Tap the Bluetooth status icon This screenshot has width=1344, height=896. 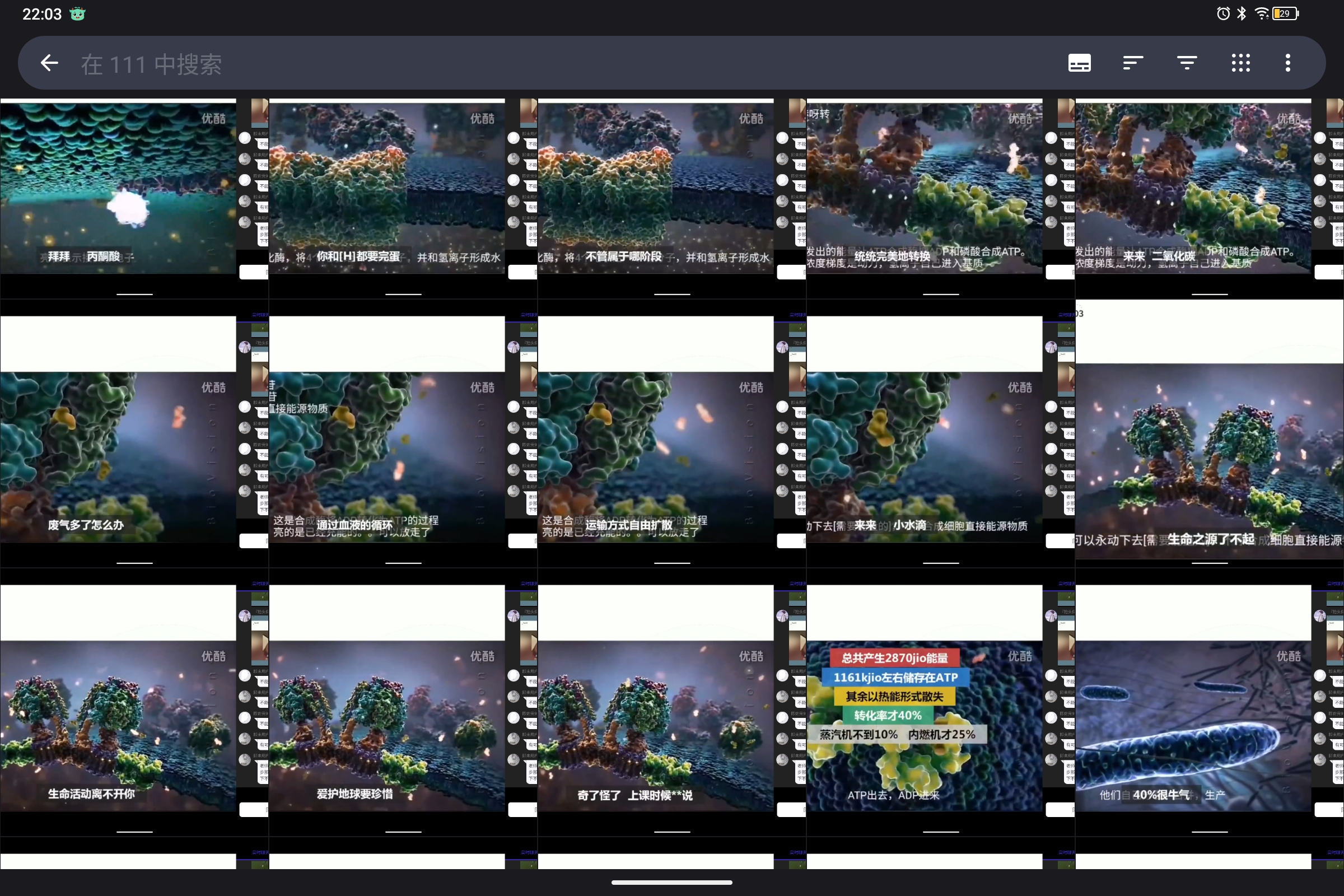(1242, 13)
